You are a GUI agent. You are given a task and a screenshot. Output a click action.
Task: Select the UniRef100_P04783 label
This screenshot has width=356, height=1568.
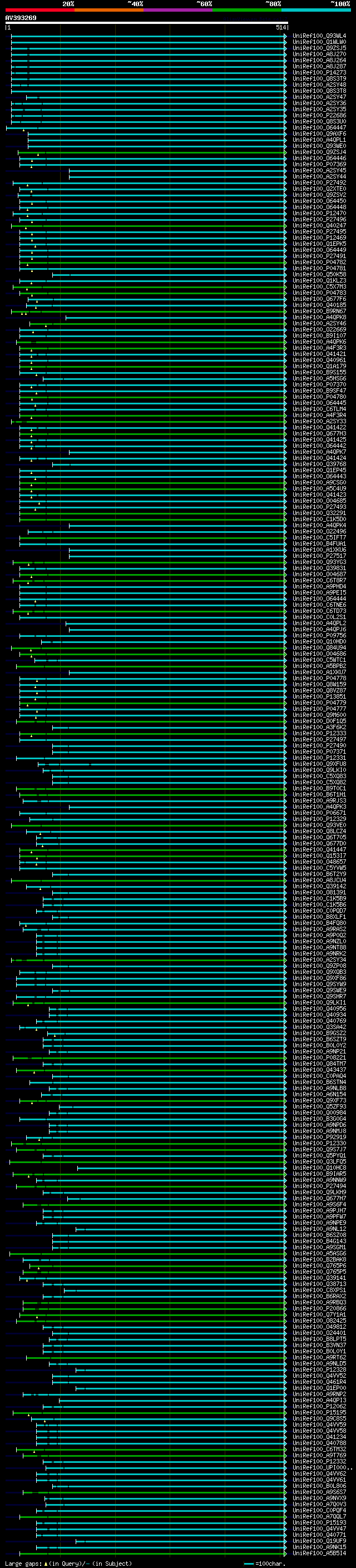pyautogui.click(x=319, y=293)
